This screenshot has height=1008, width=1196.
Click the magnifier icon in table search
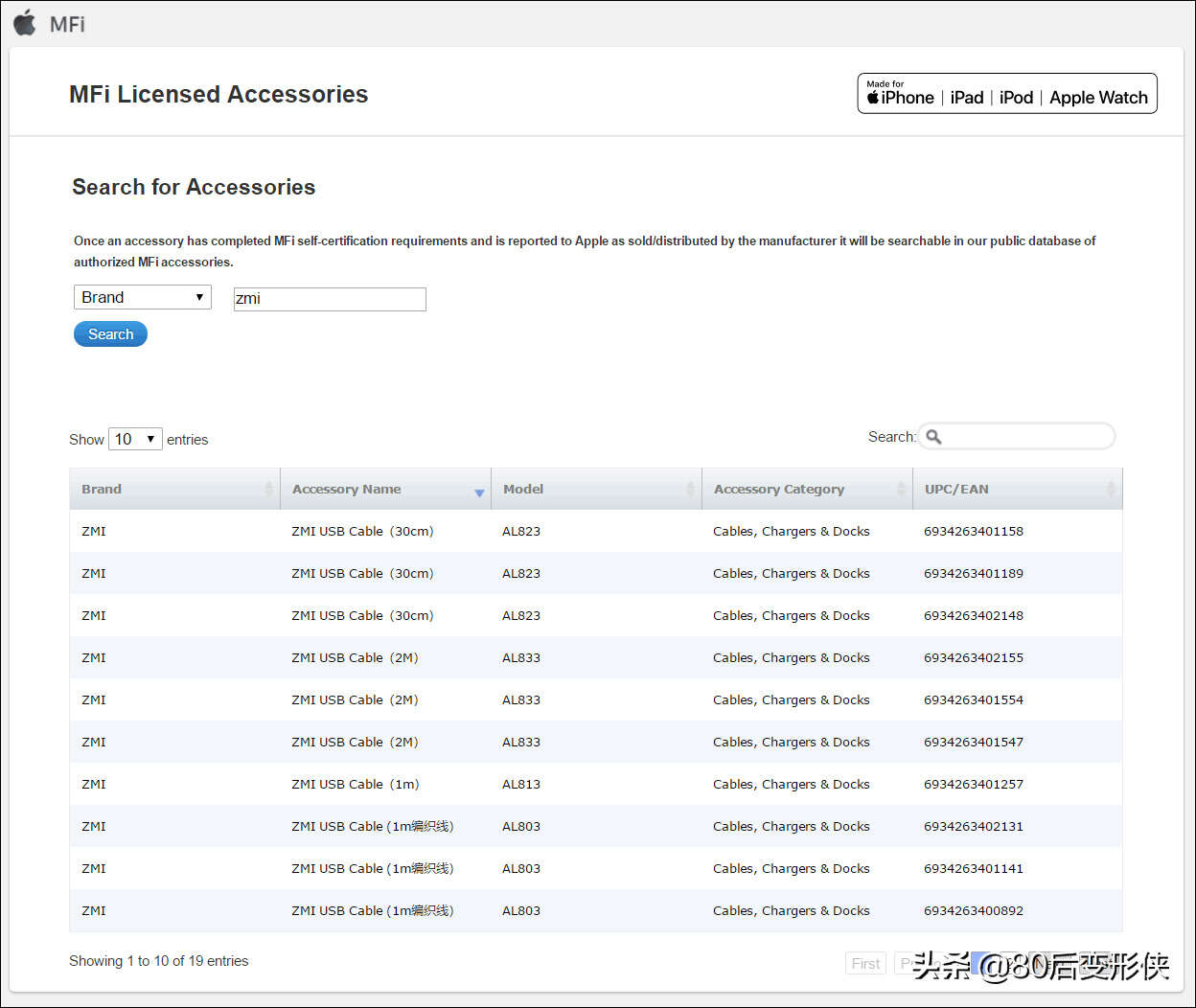(x=933, y=437)
